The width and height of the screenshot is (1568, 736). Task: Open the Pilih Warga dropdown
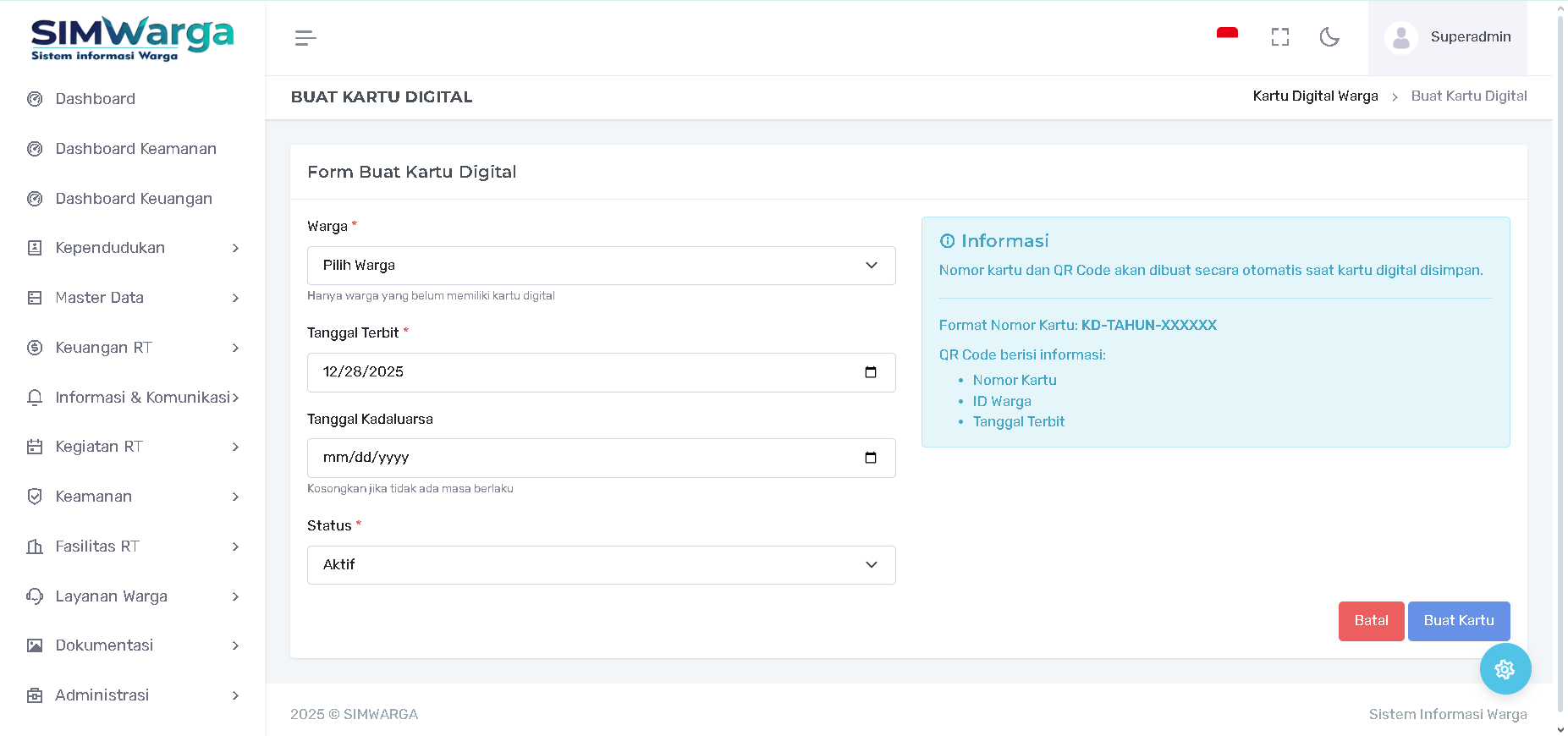[601, 266]
